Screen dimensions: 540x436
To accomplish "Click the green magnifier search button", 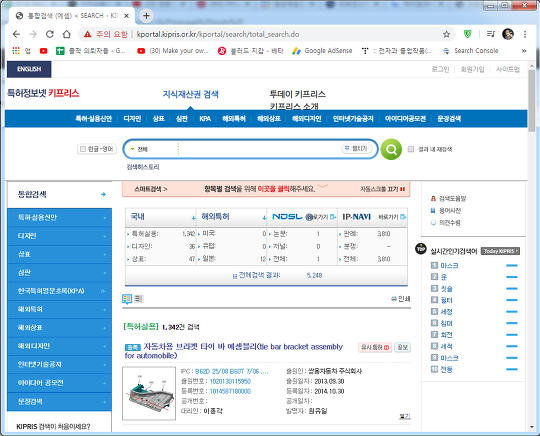I will (x=391, y=149).
